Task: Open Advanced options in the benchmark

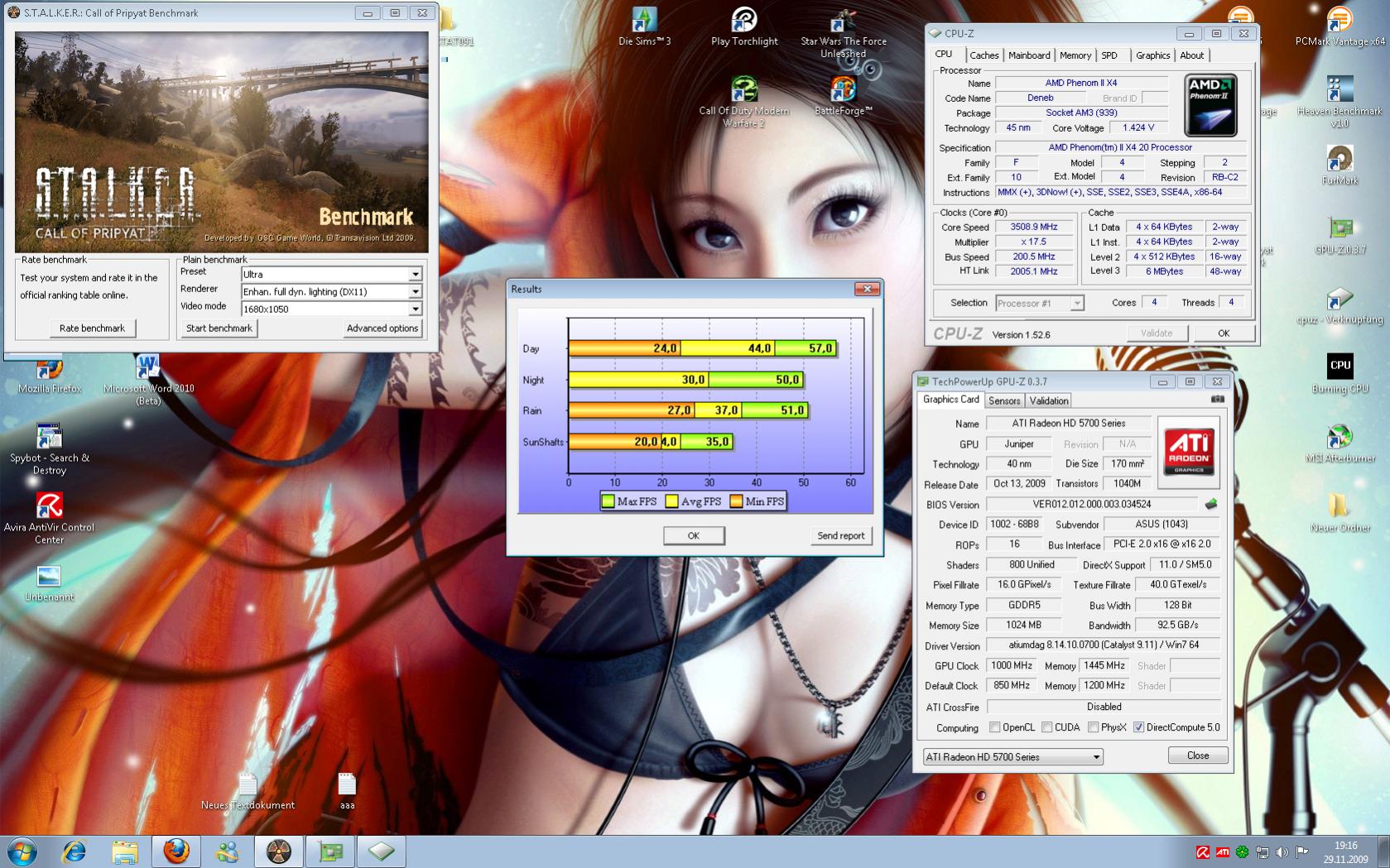Action: [382, 328]
